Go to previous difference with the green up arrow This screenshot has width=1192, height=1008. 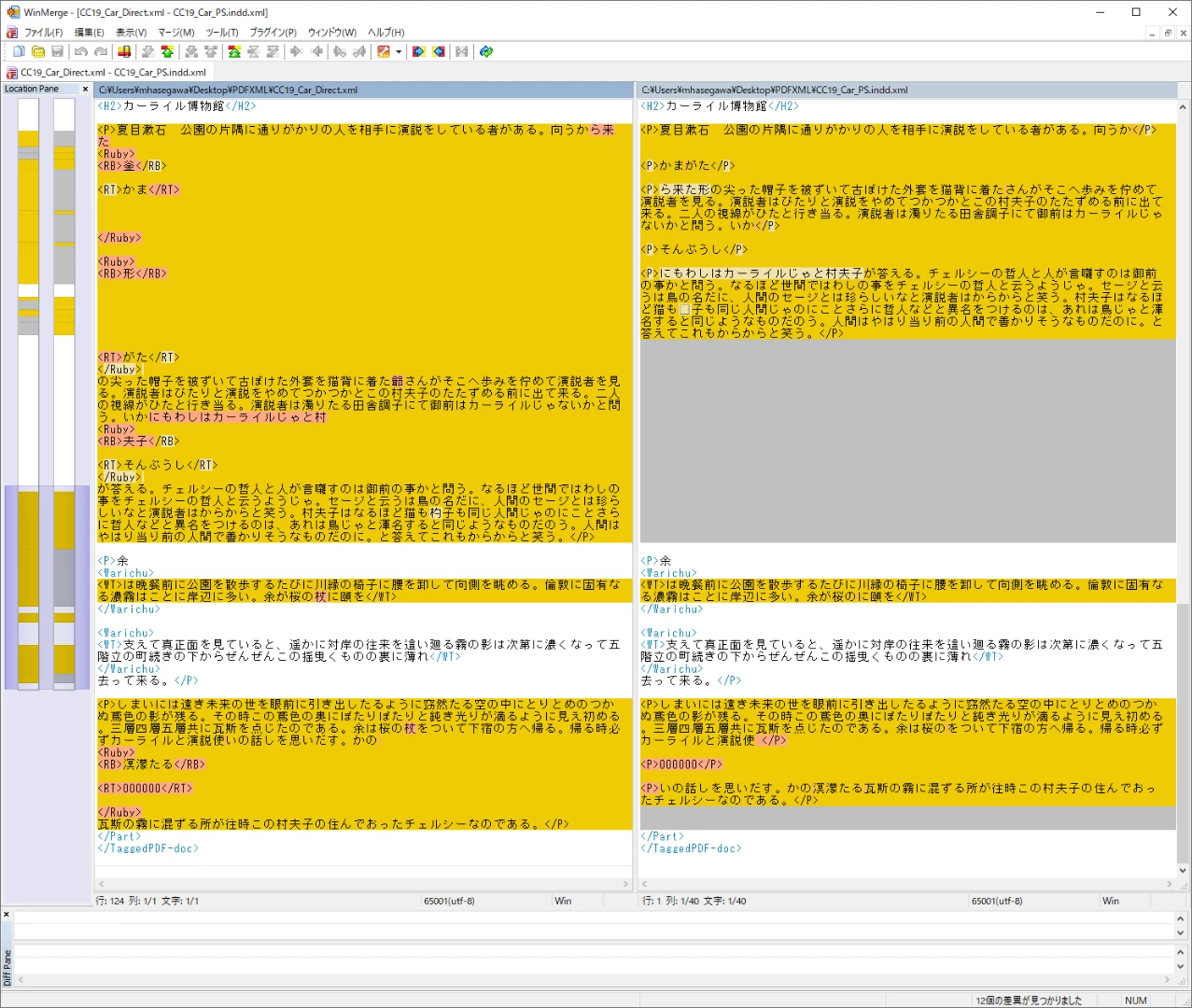[x=168, y=51]
